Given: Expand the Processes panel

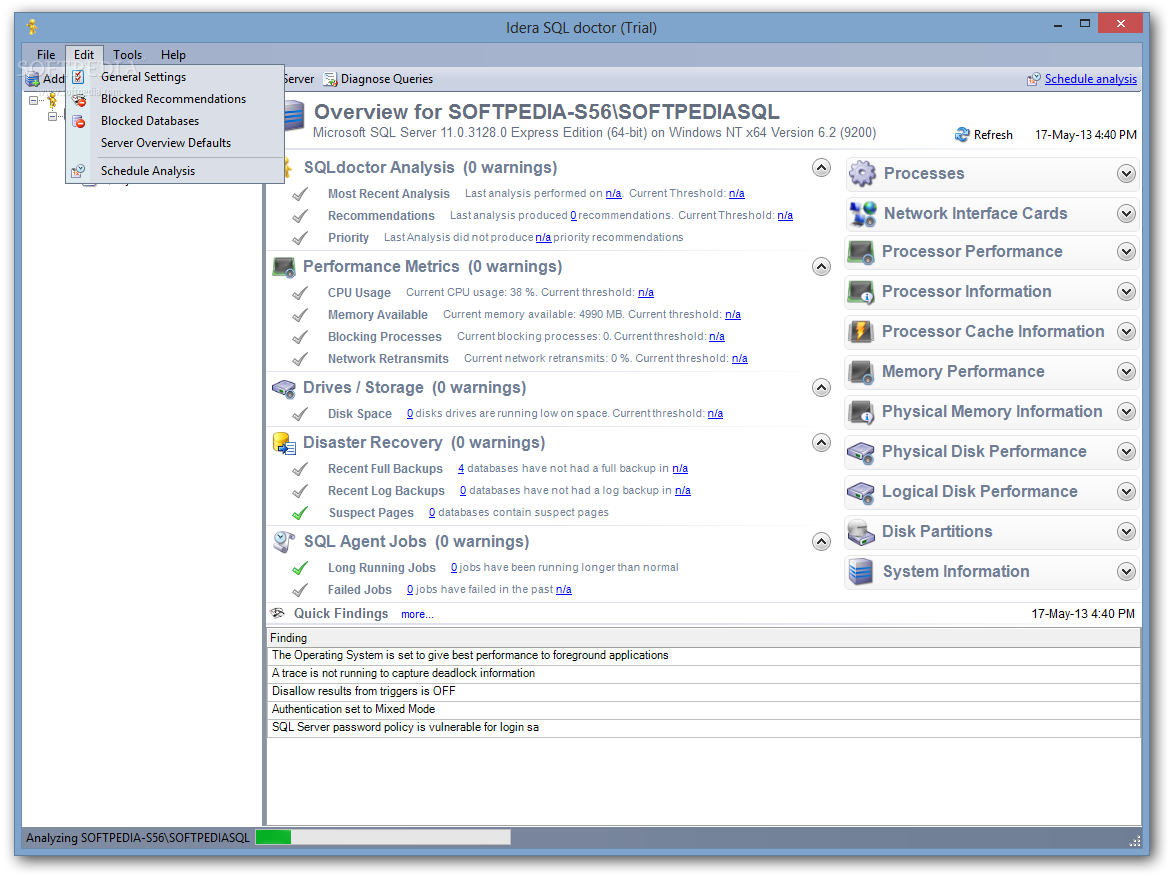Looking at the screenshot, I should [x=1126, y=174].
